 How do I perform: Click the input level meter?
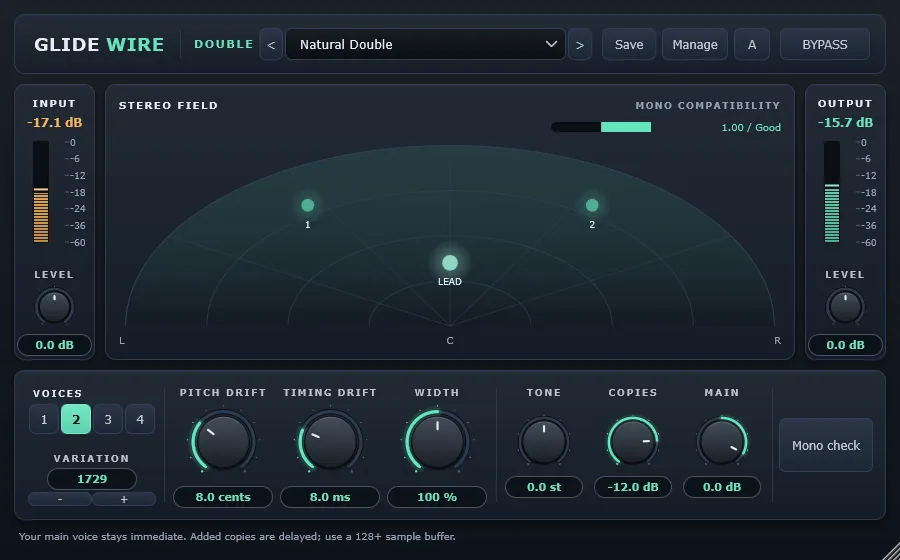pos(41,192)
